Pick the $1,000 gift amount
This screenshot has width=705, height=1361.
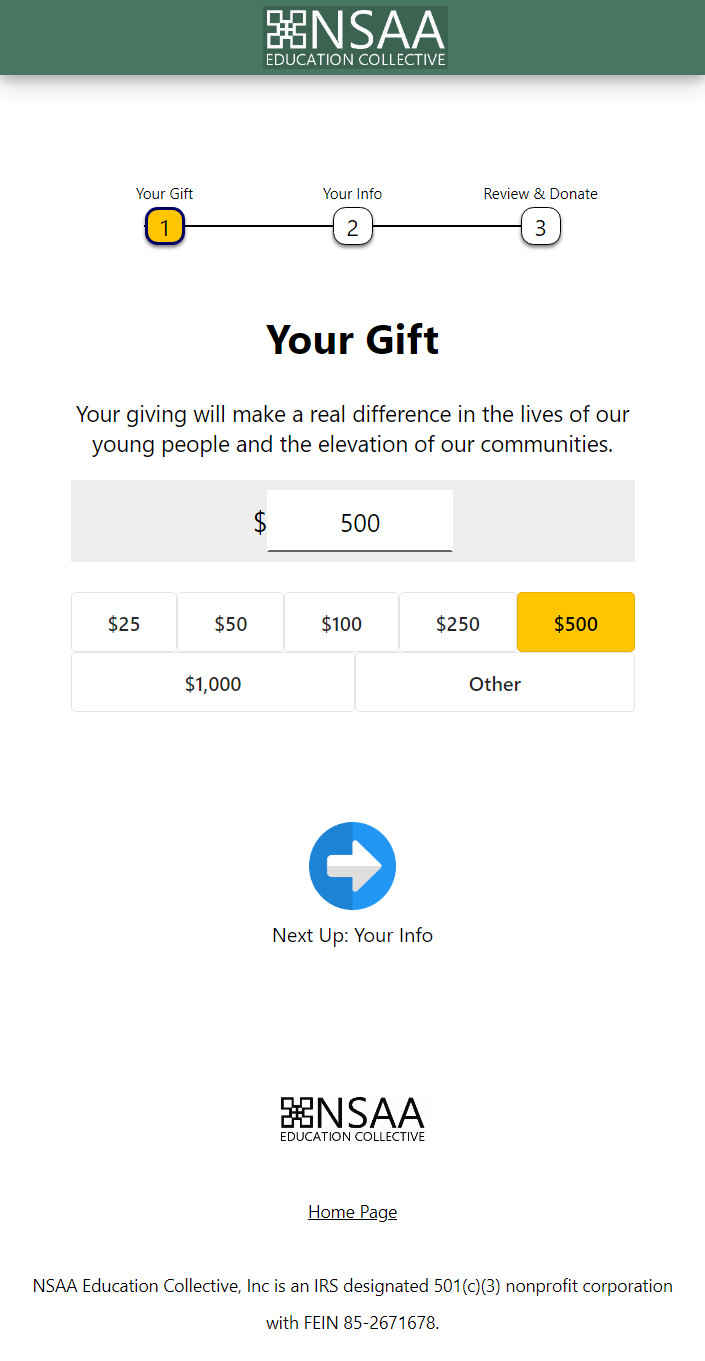click(213, 684)
